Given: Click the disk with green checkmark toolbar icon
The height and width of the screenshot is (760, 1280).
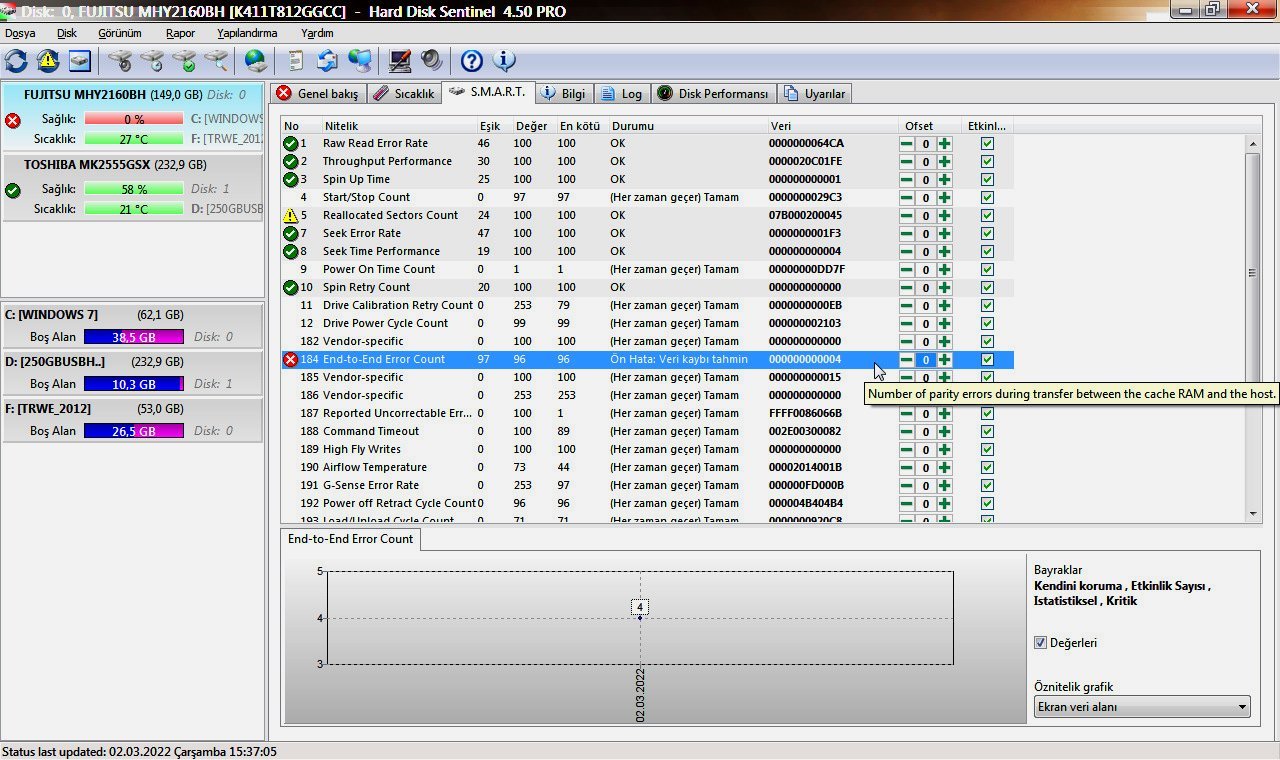Looking at the screenshot, I should click(184, 61).
